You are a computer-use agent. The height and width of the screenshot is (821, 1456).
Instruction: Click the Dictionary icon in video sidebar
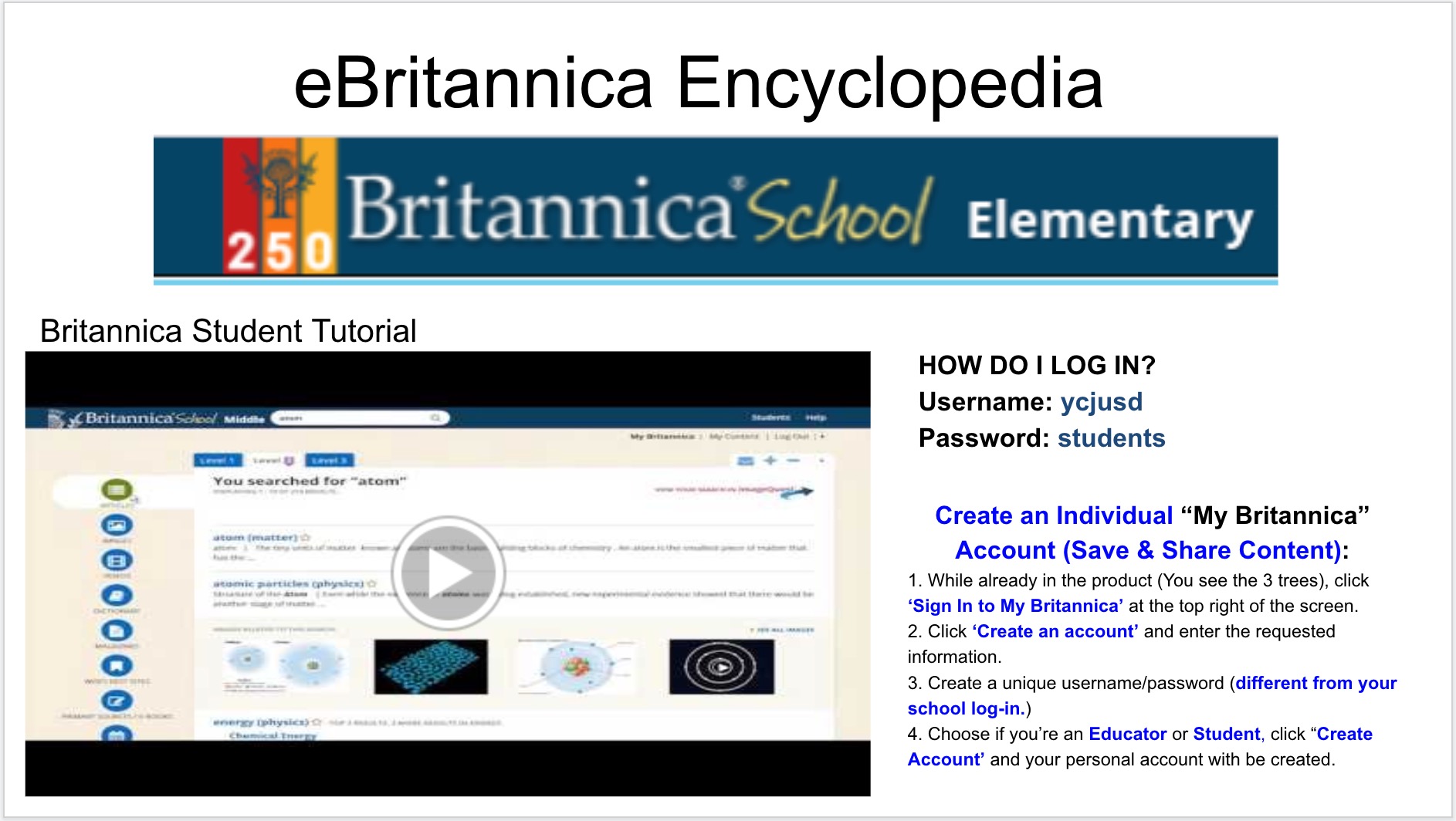[117, 596]
